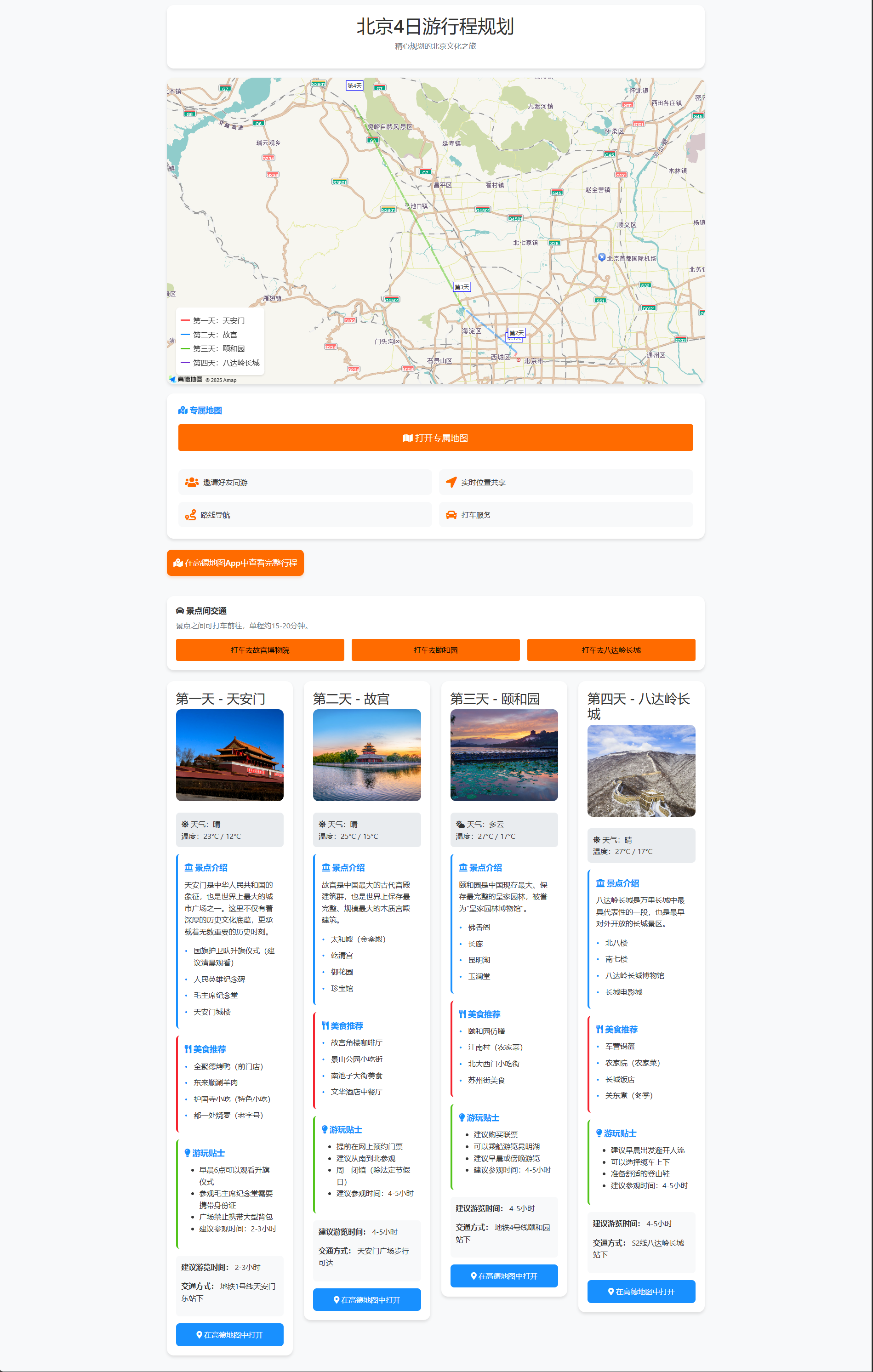Click the 游玩贴士 lightbulb icon in Day 2
Viewport: 873px width, 1372px height.
click(324, 1129)
